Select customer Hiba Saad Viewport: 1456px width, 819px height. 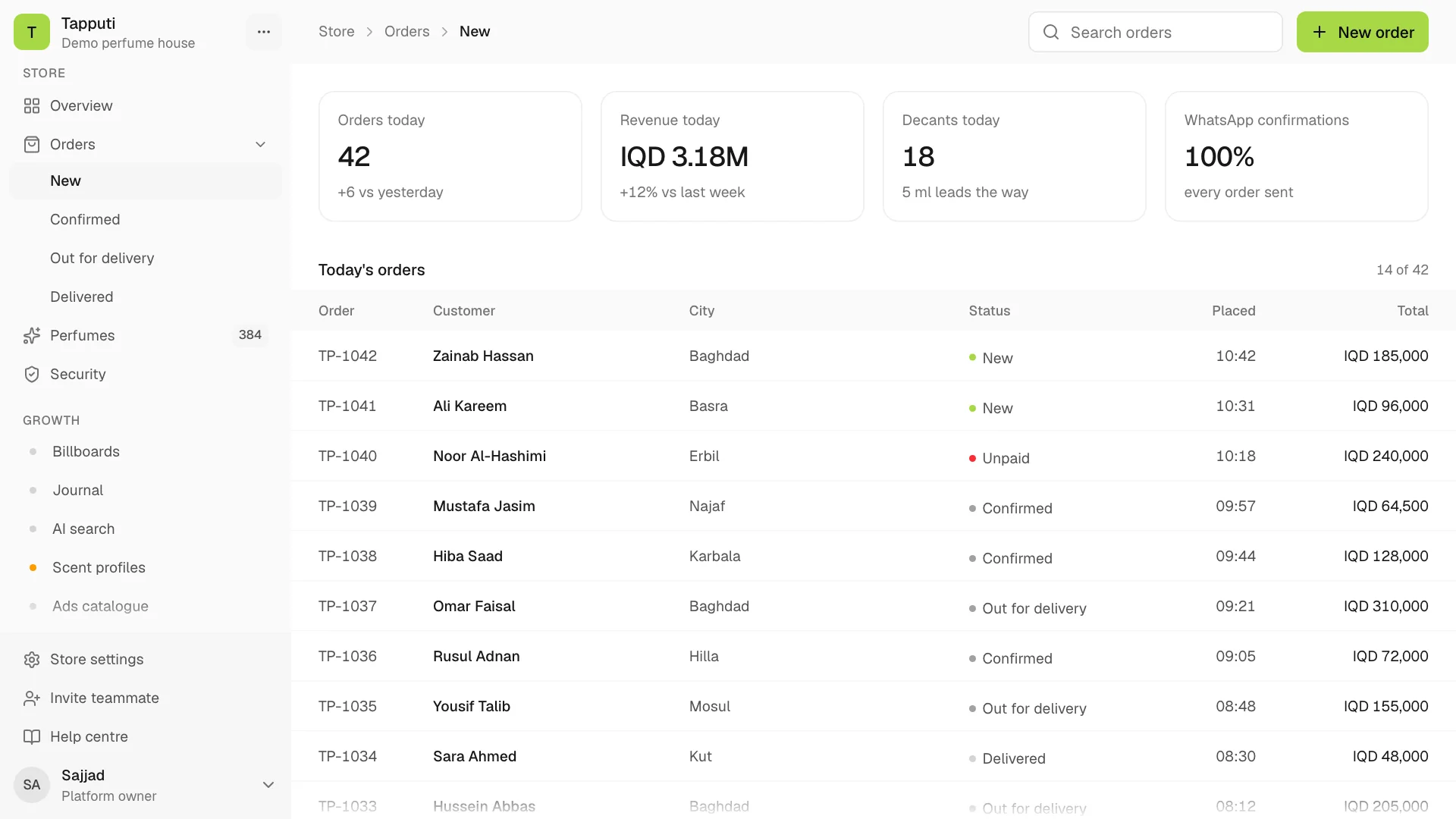(468, 556)
